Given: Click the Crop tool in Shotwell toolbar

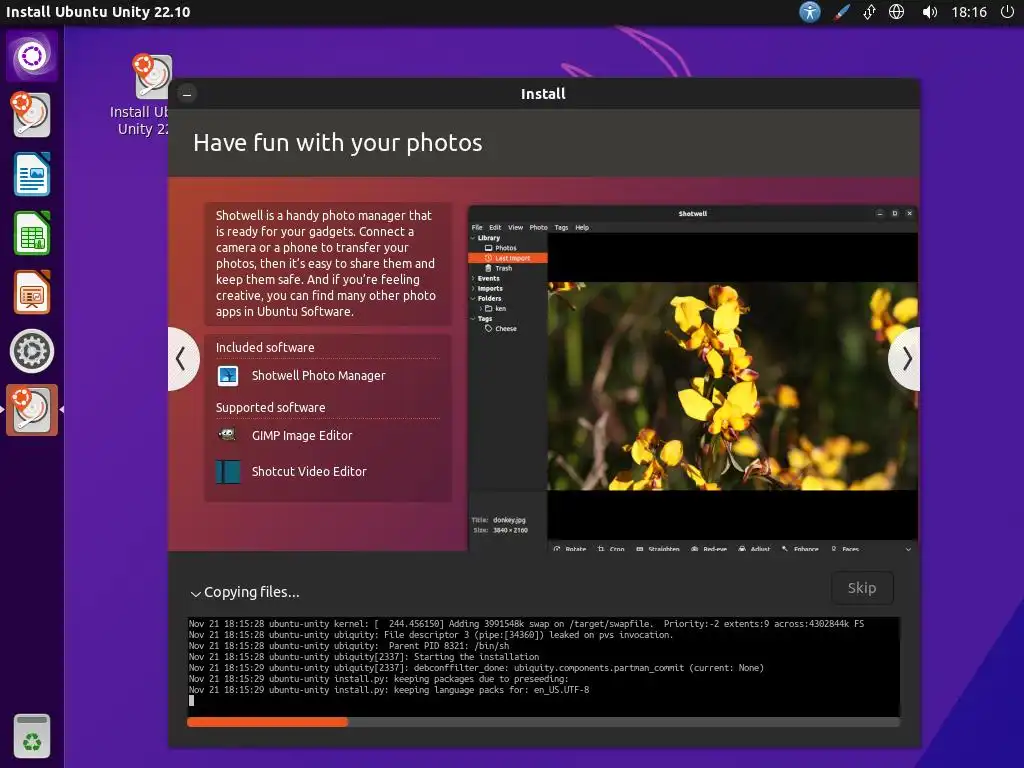Looking at the screenshot, I should 611,549.
